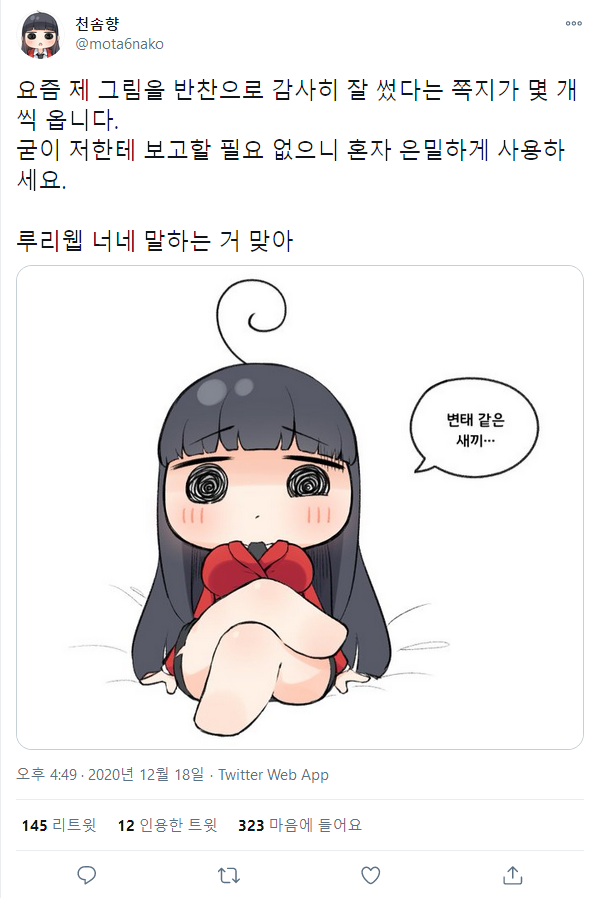
Task: Click the curly ahoge in the illustration
Action: click(x=250, y=321)
